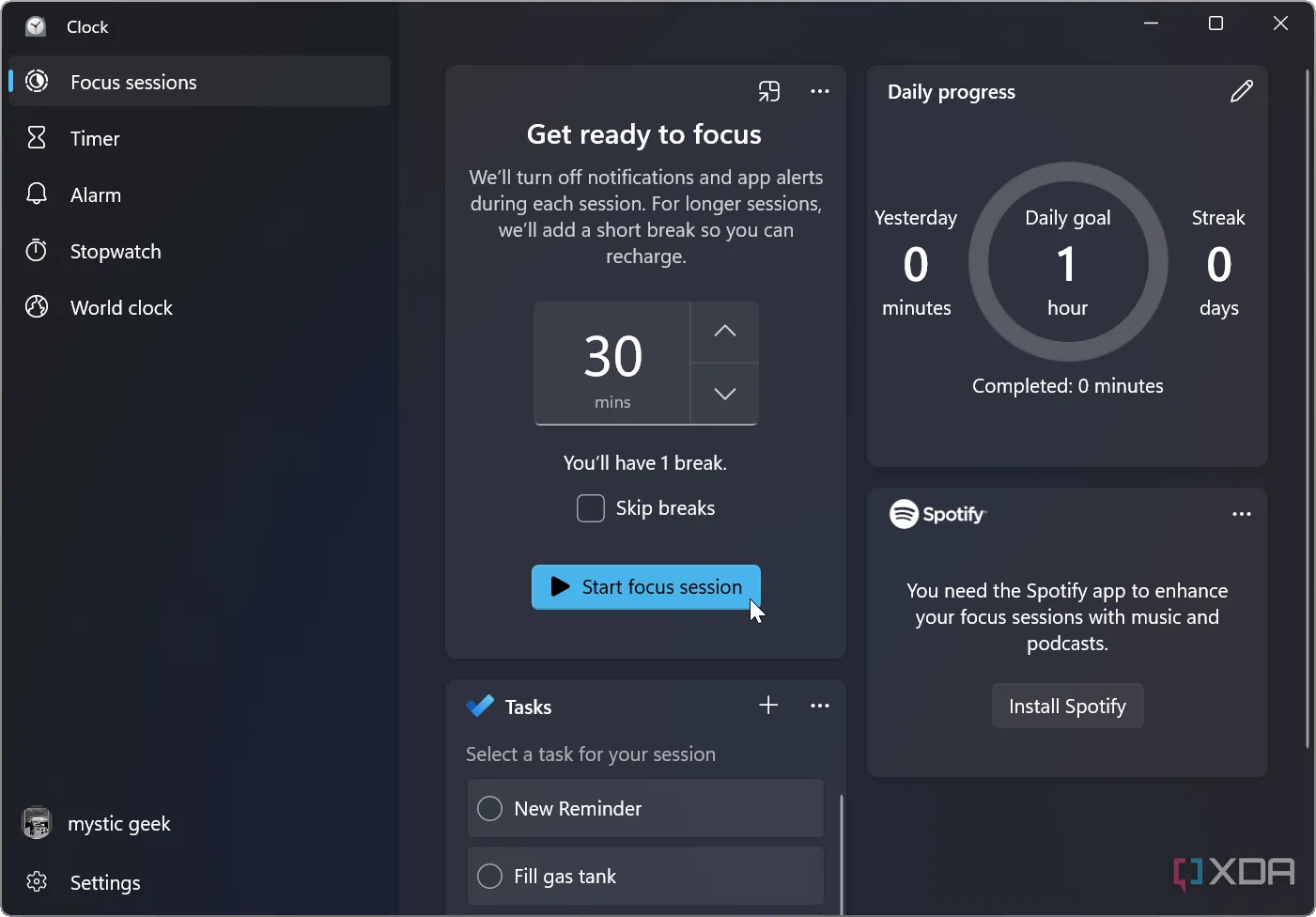Decrease focus minutes with the down chevron
The image size is (1316, 917).
(x=724, y=394)
